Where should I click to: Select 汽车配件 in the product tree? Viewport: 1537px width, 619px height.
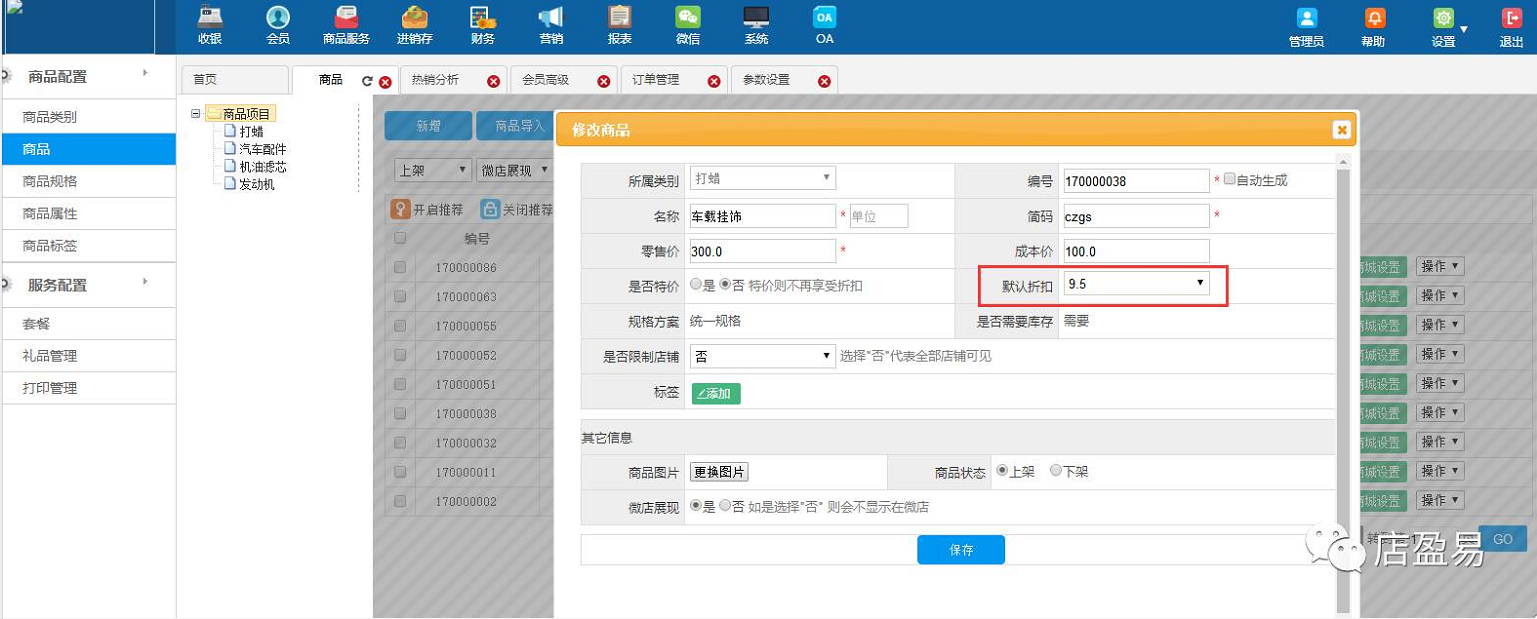click(x=262, y=149)
